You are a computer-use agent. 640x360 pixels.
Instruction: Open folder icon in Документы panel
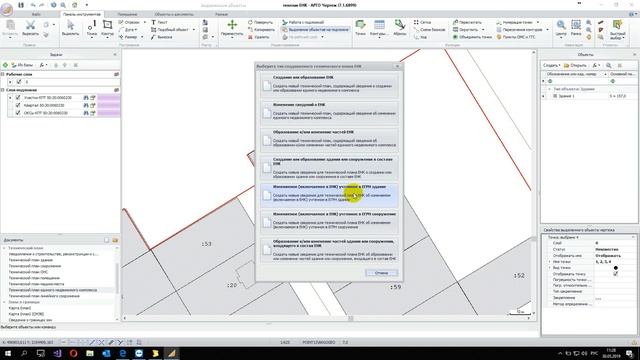115,240
